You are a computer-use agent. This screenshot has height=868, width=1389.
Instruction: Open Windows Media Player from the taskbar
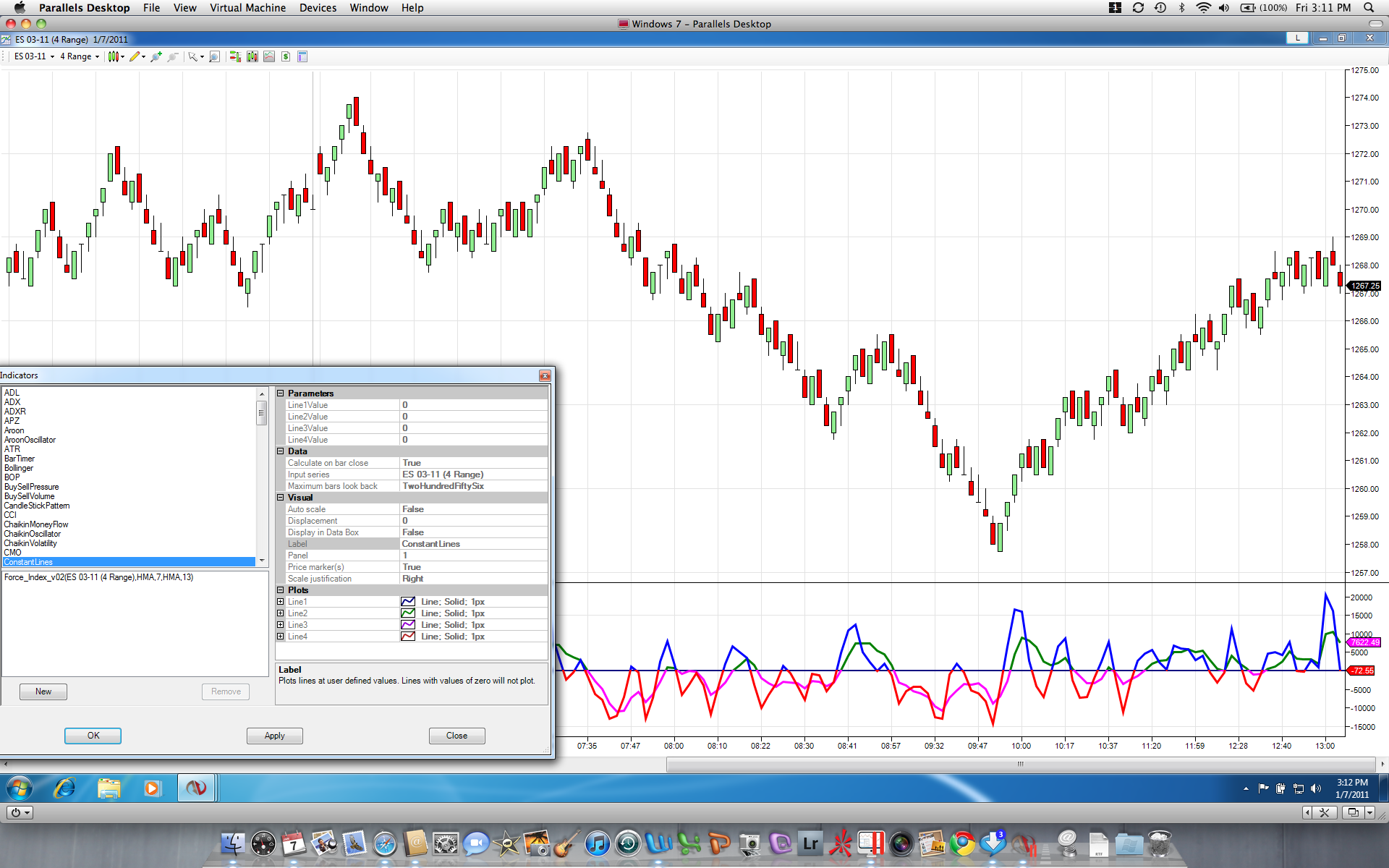point(152,788)
